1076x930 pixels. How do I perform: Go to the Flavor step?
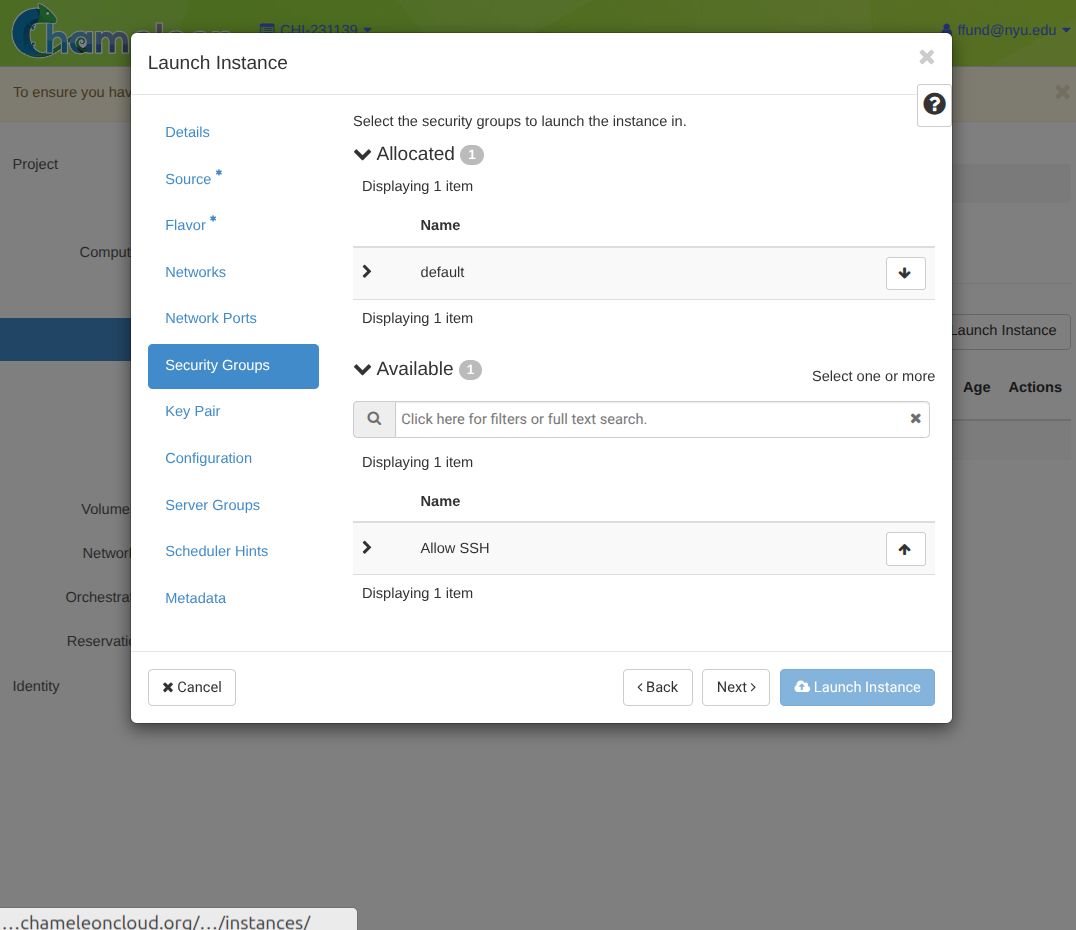[185, 225]
